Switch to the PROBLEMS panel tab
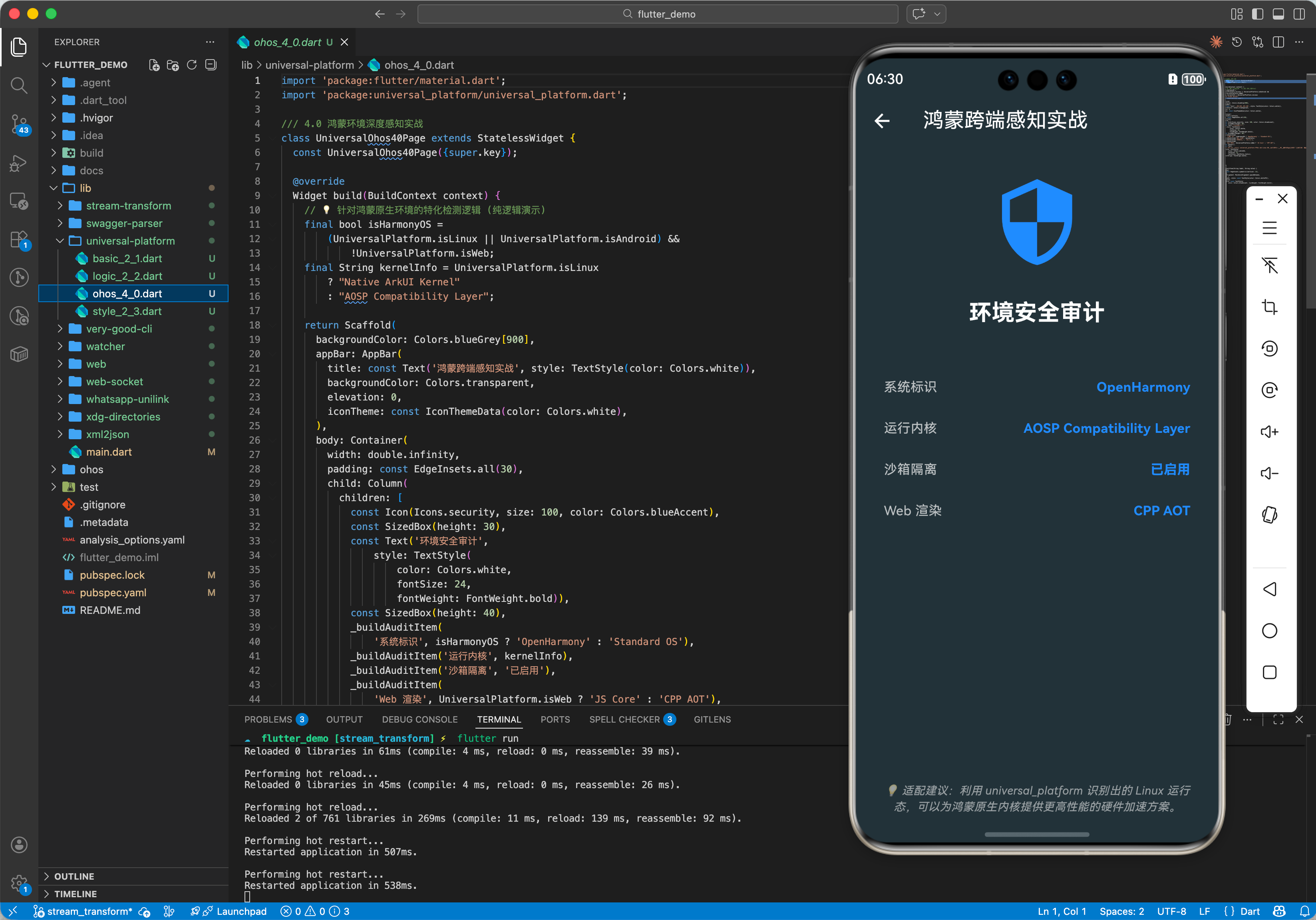The image size is (1316, 920). [x=268, y=719]
